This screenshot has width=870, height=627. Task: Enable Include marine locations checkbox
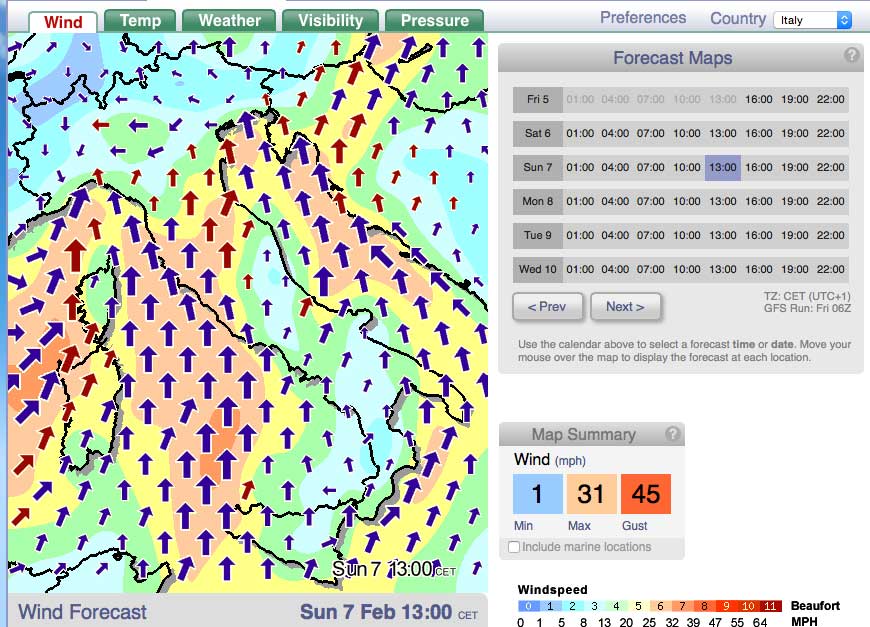coord(514,547)
